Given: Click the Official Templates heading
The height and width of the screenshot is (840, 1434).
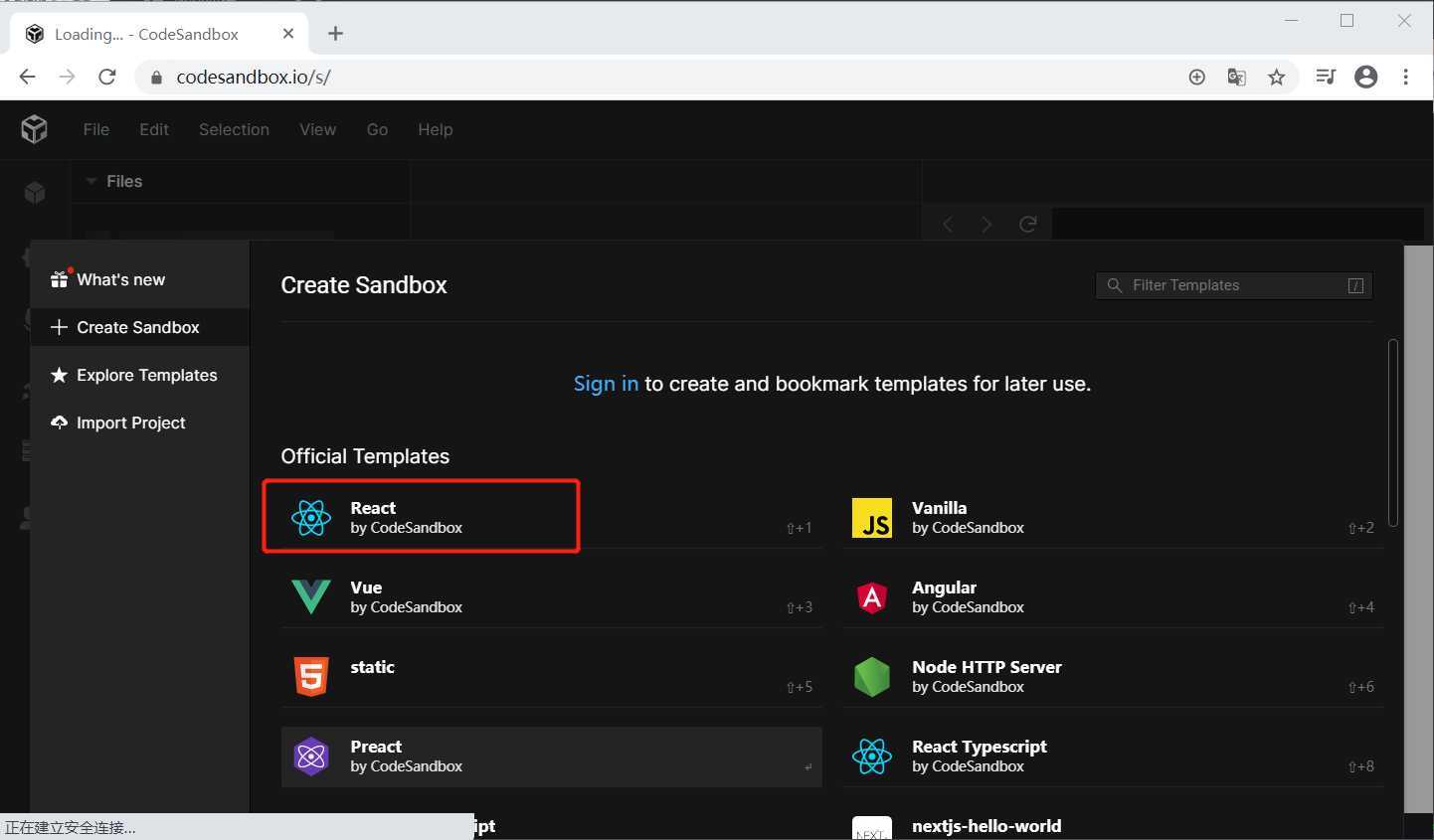Looking at the screenshot, I should coord(365,456).
